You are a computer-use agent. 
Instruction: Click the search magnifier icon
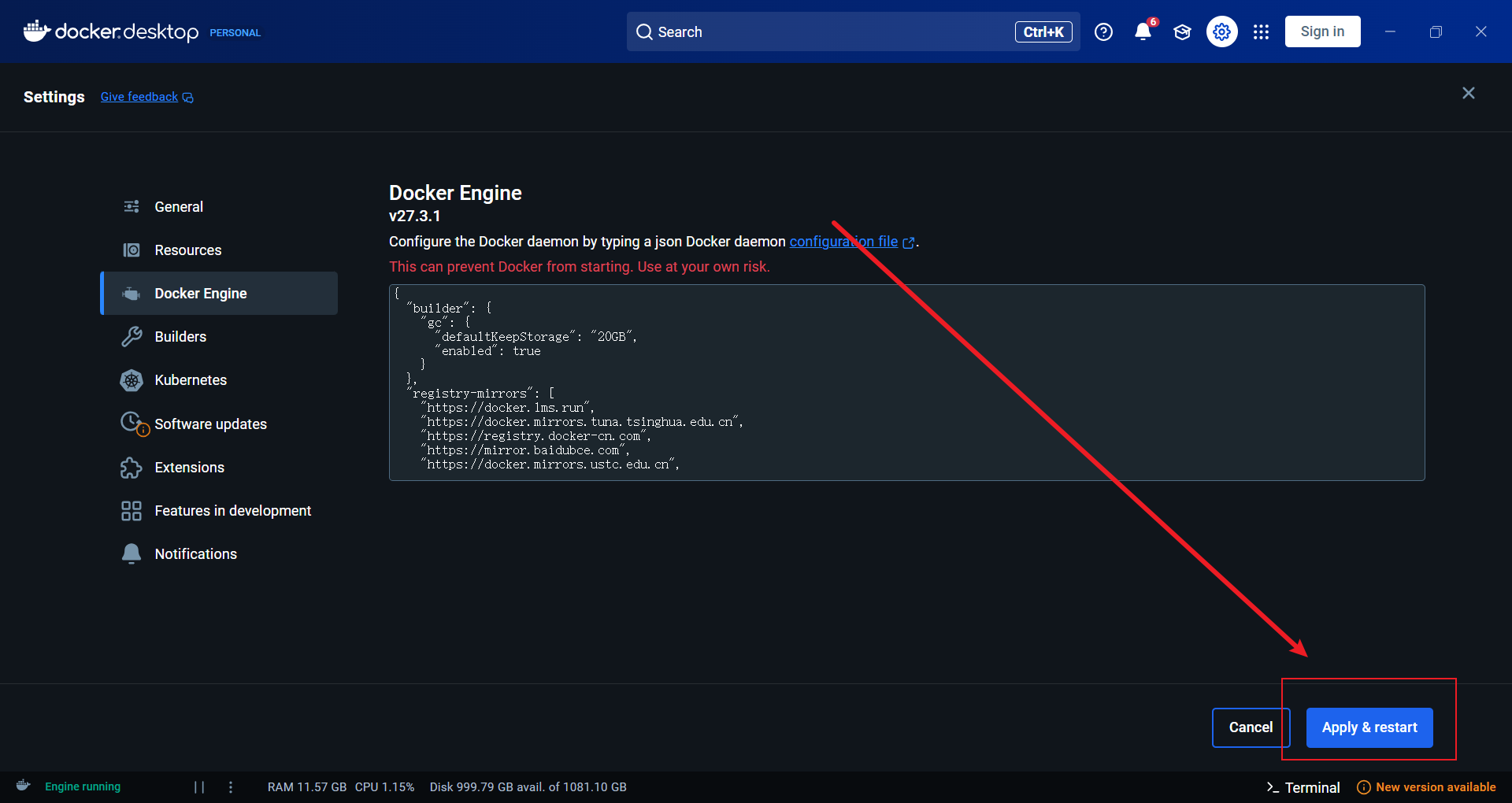click(x=644, y=31)
